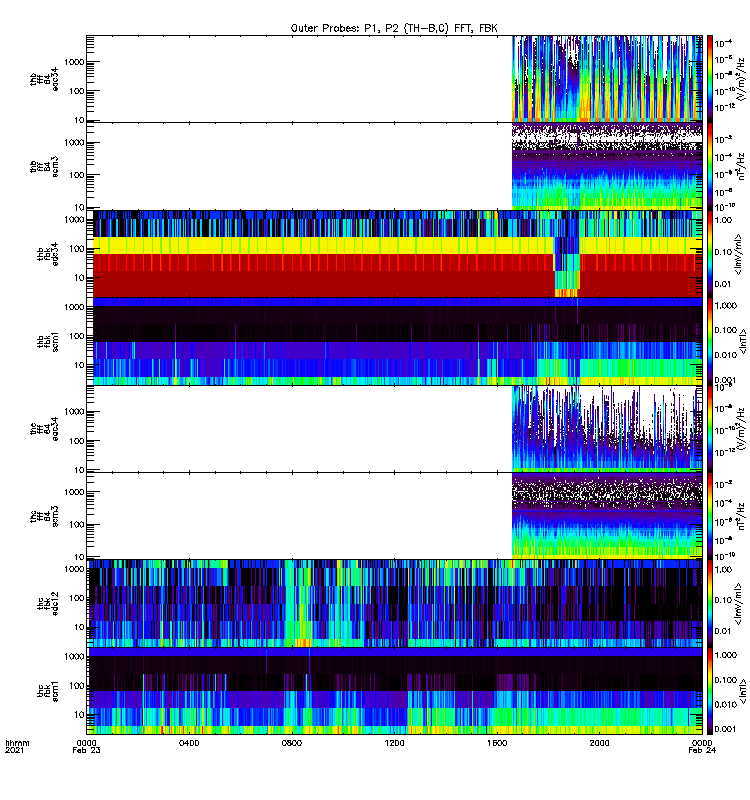Click the "0000 Feb 24" time axis label
Image resolution: width=750 pixels, height=800 pixels.
pyautogui.click(x=702, y=746)
